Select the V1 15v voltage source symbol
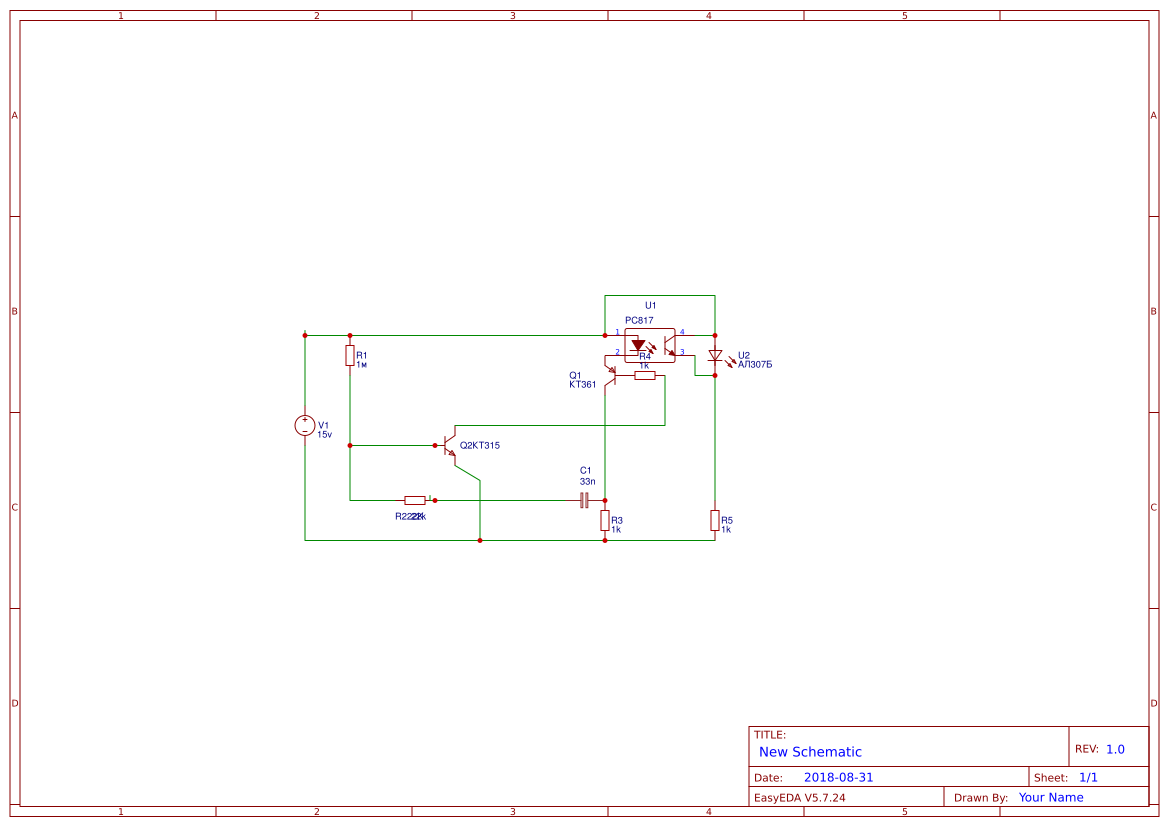The image size is (1169, 827). [x=305, y=425]
